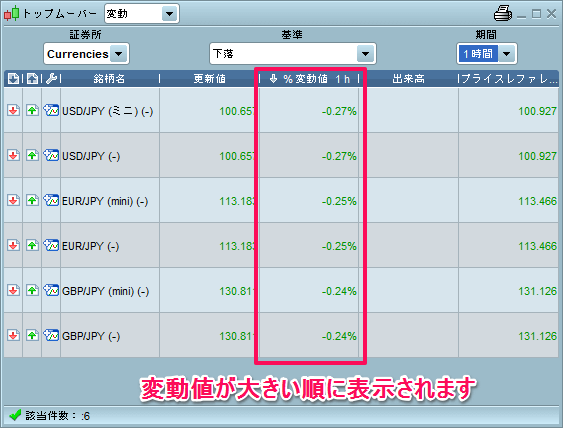Close the トップムーバー window
This screenshot has height=428, width=563.
pyautogui.click(x=551, y=14)
